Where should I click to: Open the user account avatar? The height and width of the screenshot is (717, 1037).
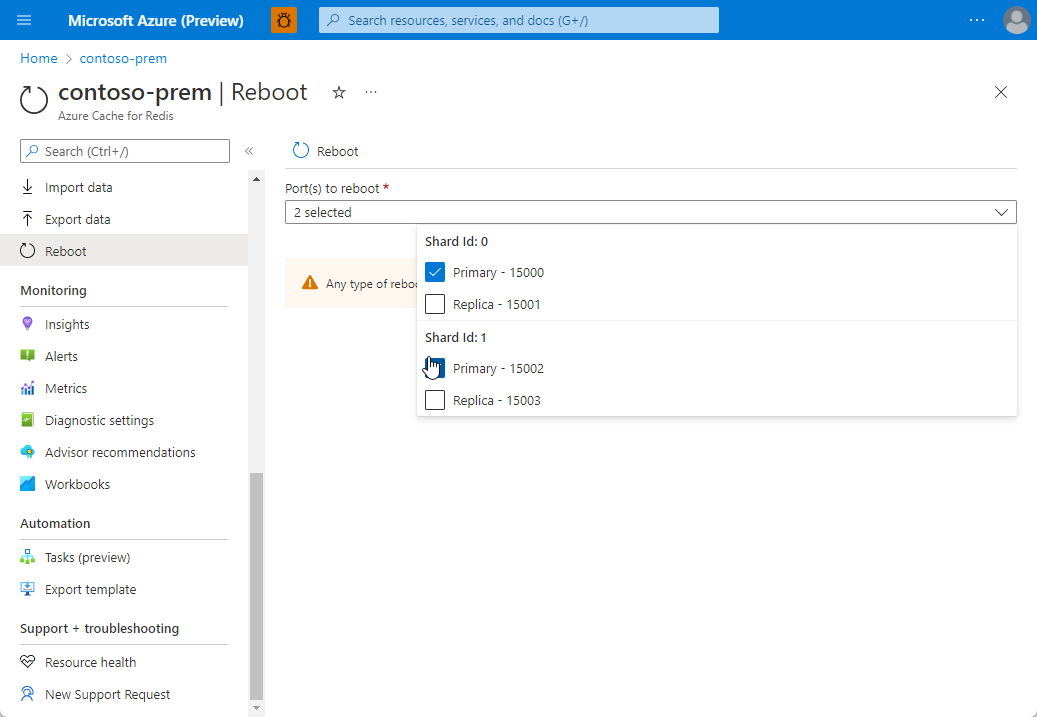coord(1016,20)
